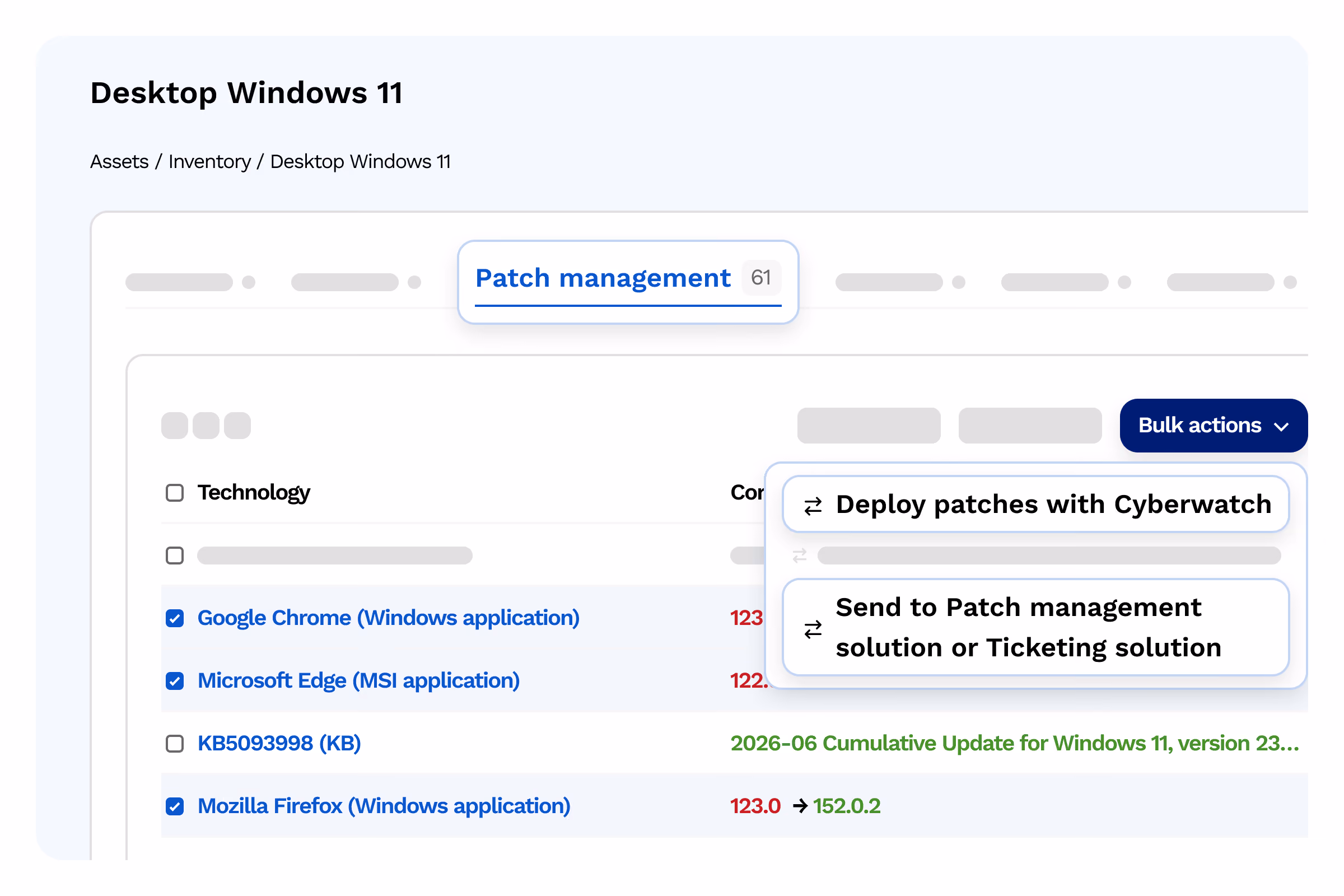Screen dimensions: 1344x896
Task: Switch to the Patch management tab
Action: (x=628, y=282)
